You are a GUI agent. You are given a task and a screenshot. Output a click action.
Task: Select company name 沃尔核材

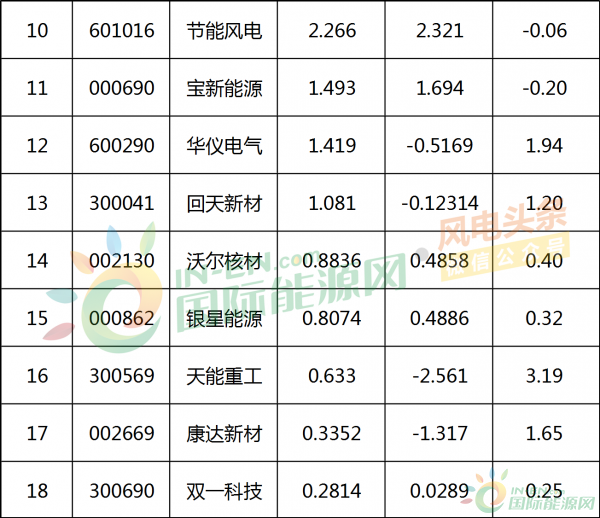pos(224,261)
